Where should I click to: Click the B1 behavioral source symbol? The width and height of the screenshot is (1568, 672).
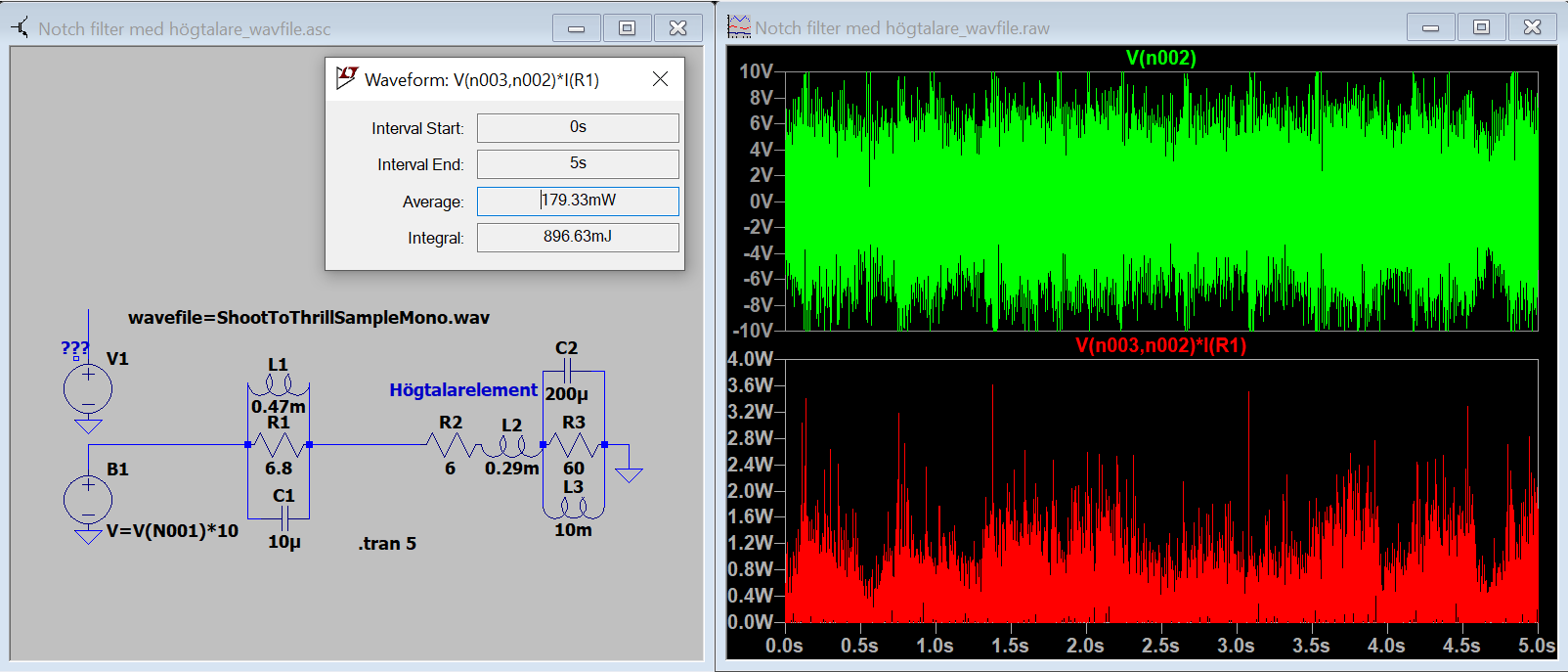88,500
